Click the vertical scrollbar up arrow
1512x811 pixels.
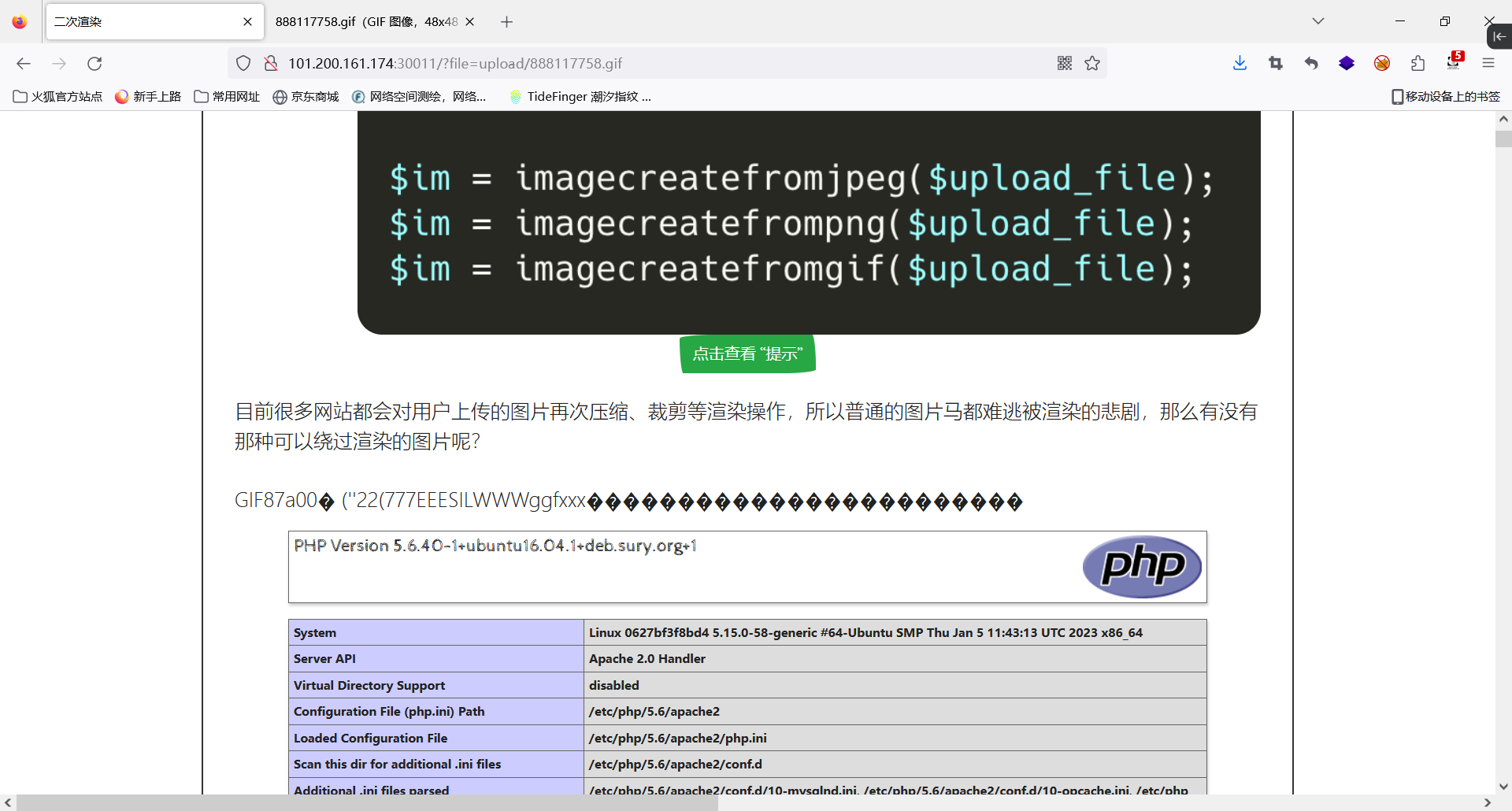[1503, 120]
